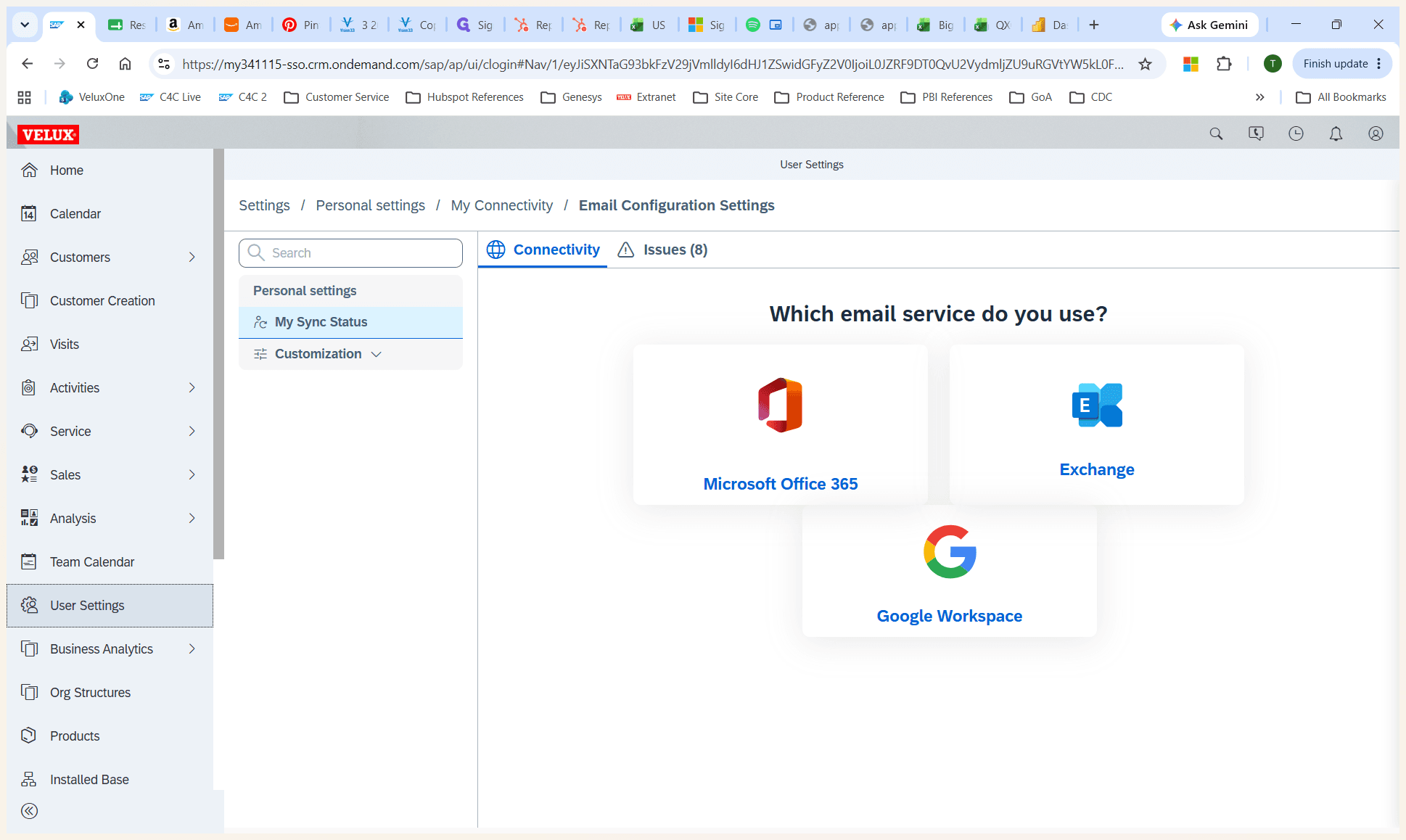1406x840 pixels.
Task: Open the user profile icon in header
Action: [x=1376, y=133]
